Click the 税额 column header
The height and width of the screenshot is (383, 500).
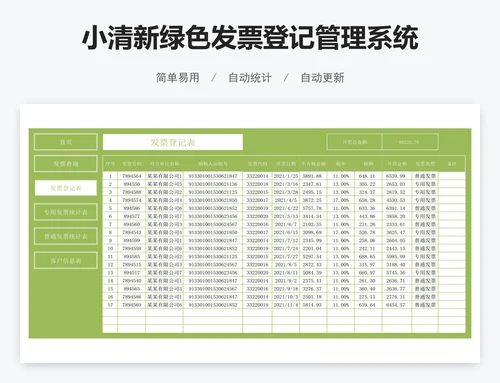click(x=368, y=164)
